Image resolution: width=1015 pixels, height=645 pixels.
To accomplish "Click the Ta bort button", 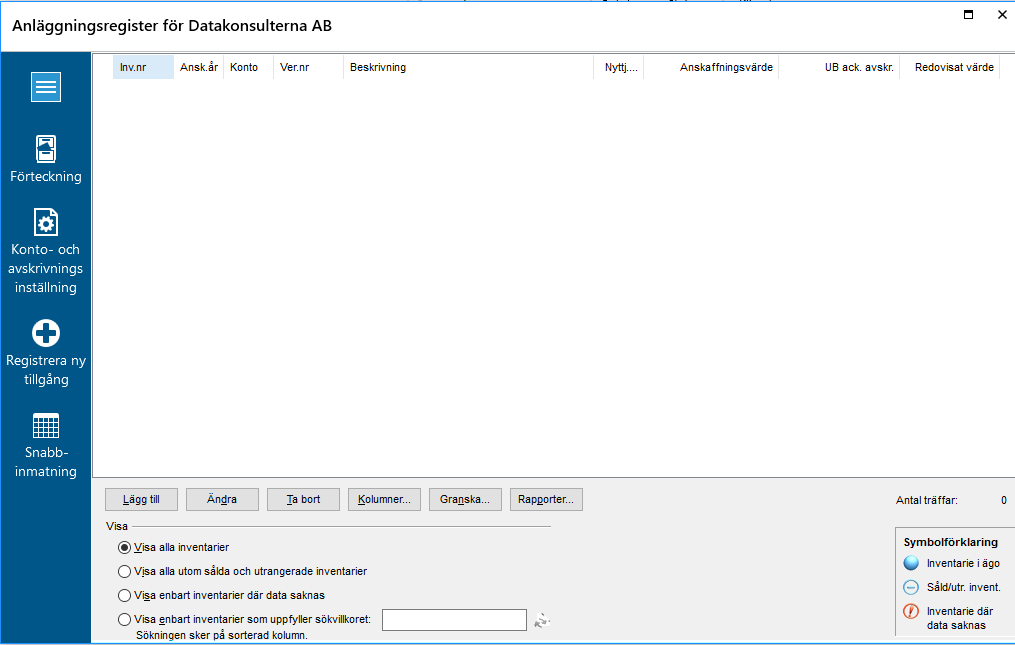I will point(303,499).
